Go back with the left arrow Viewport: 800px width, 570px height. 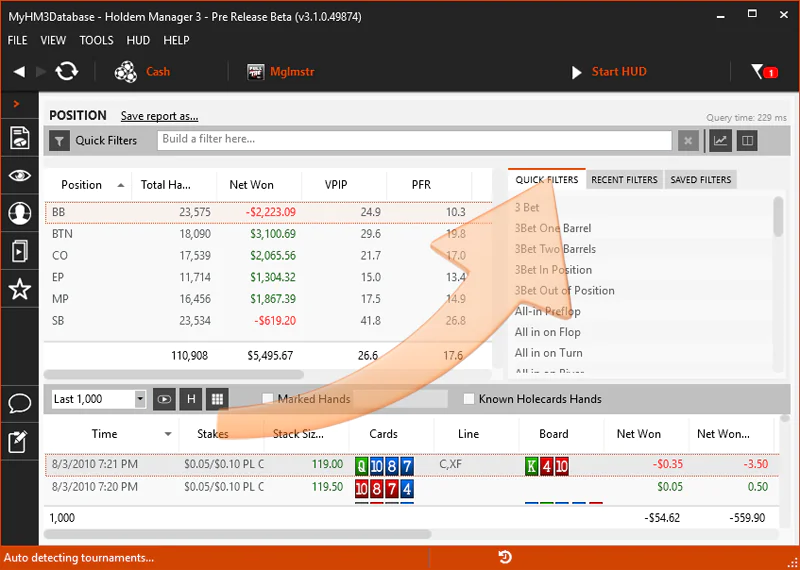[19, 71]
